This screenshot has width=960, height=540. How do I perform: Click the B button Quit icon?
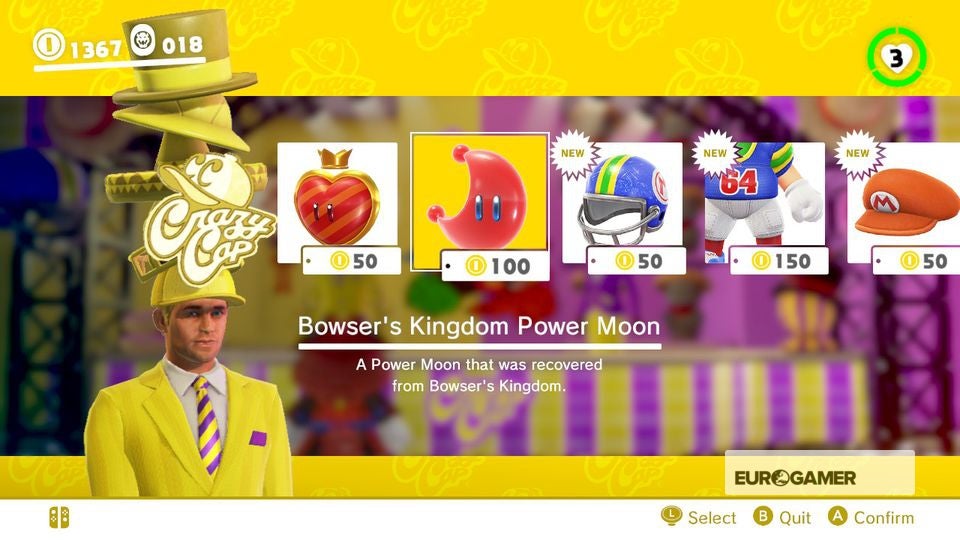763,516
